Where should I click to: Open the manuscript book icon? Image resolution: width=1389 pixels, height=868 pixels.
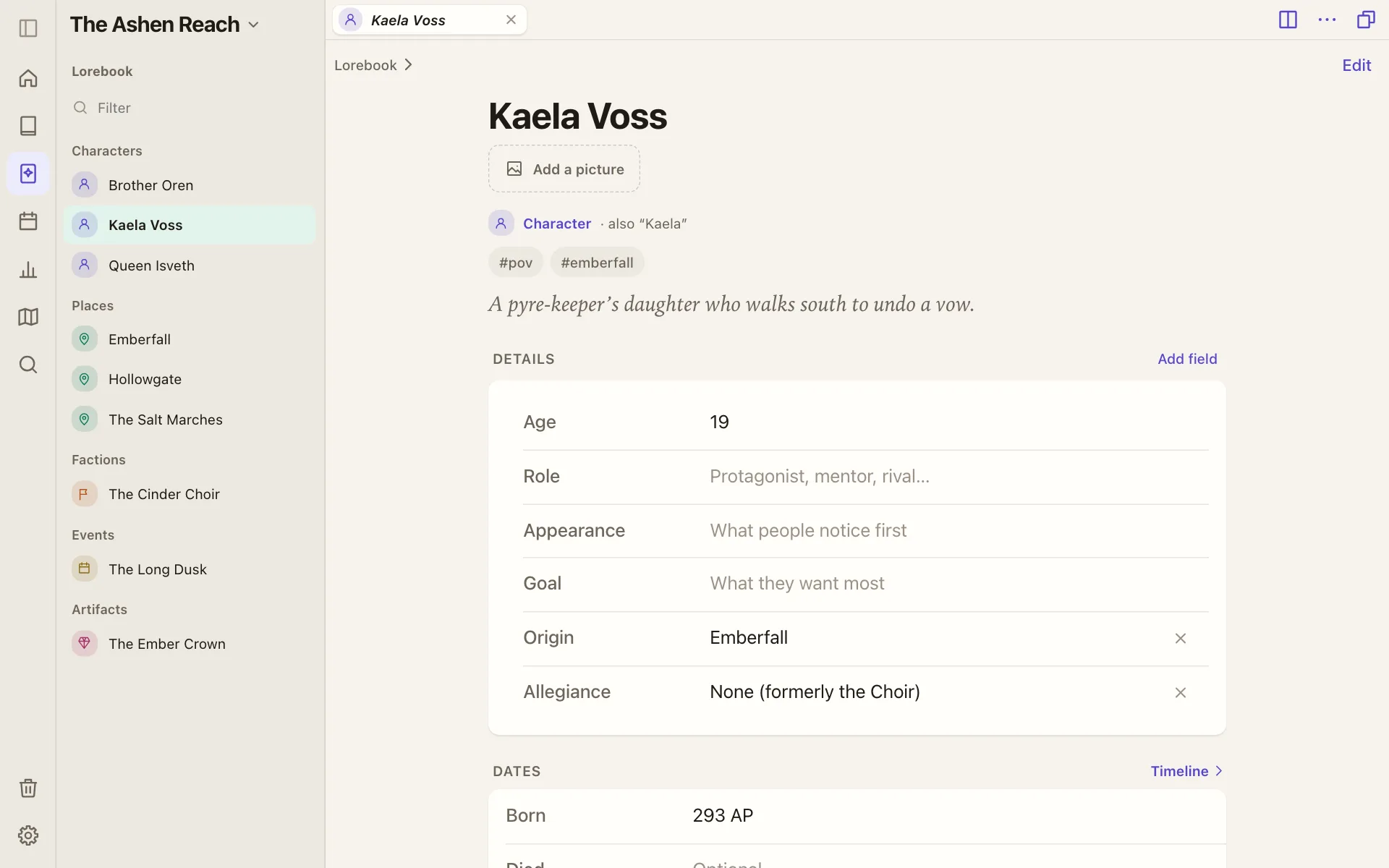(28, 126)
